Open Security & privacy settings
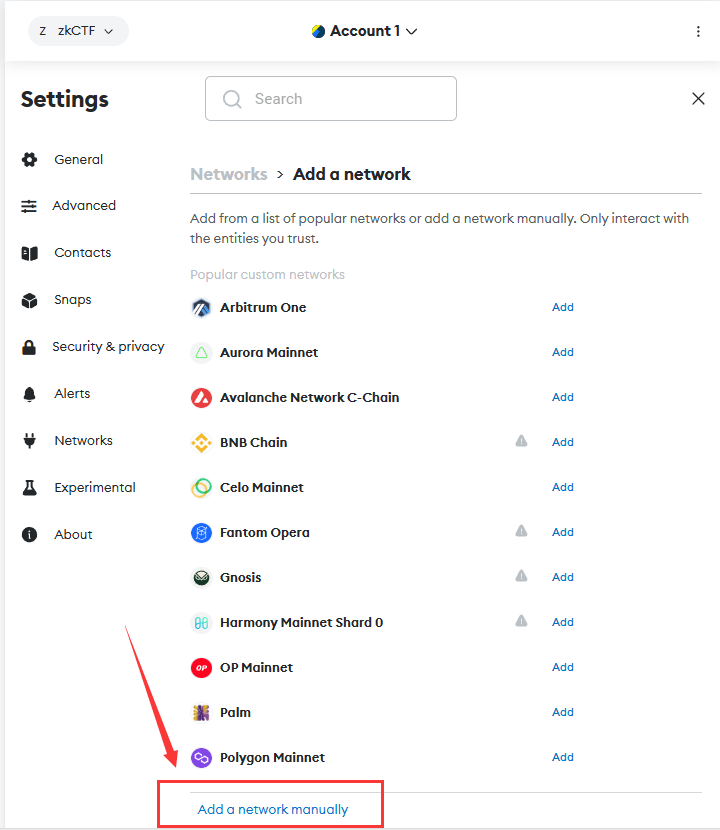 [108, 347]
